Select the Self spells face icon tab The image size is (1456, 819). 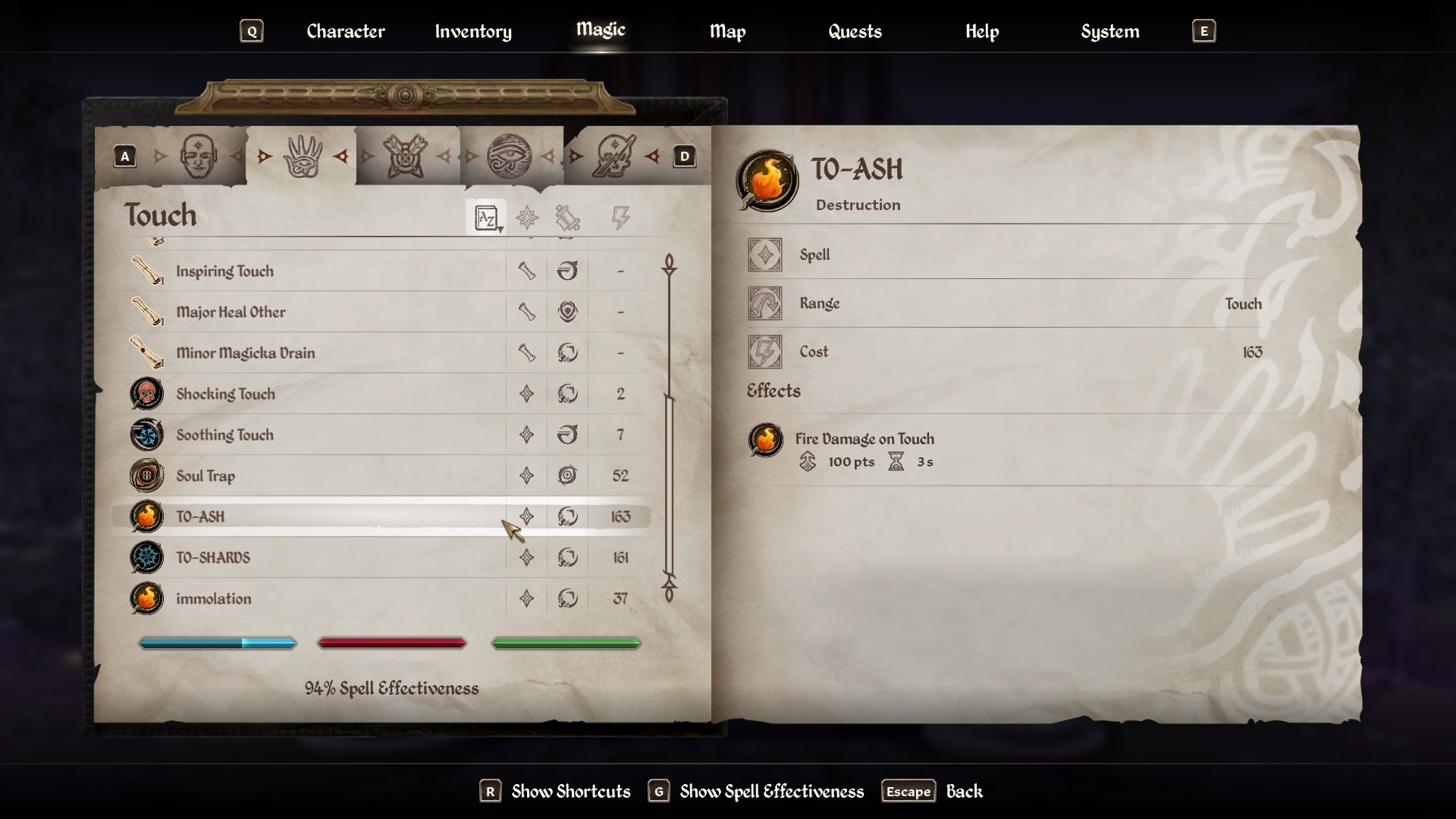click(x=198, y=156)
